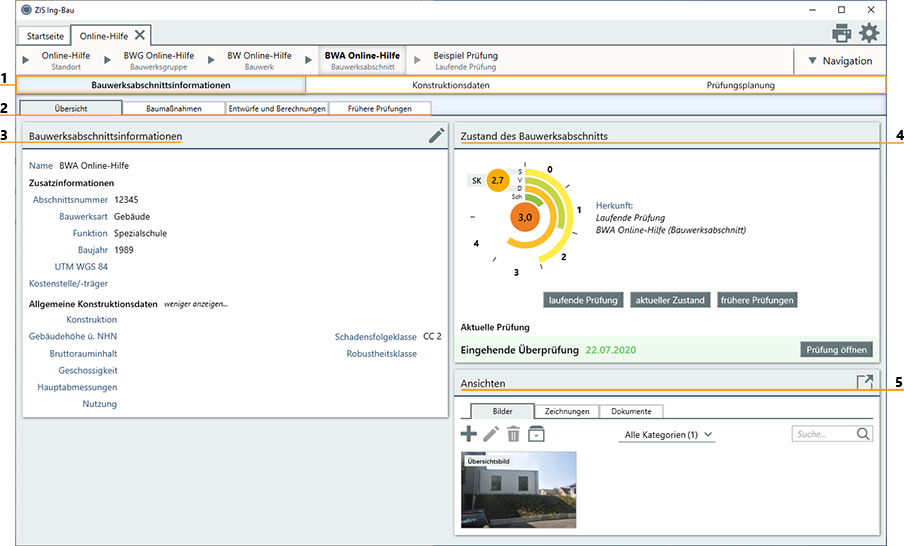Add a new image with plus icon

point(468,434)
